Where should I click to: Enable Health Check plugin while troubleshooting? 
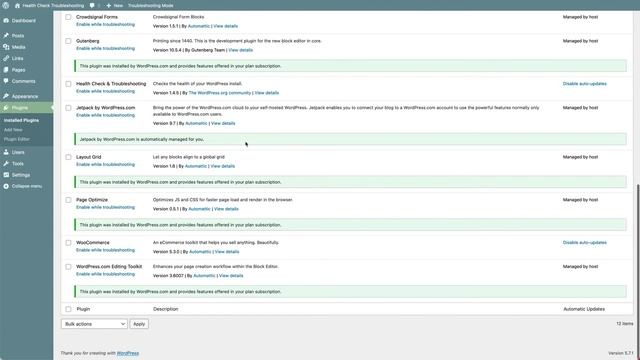click(105, 91)
